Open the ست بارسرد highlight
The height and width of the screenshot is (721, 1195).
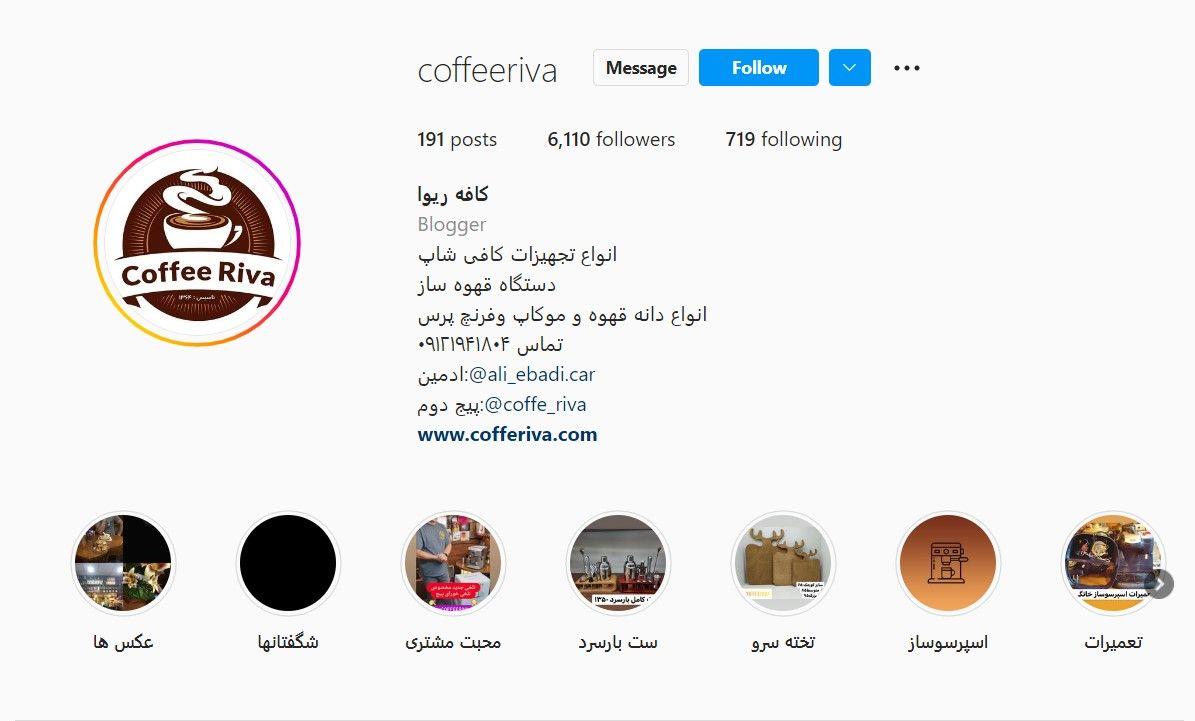[x=618, y=563]
